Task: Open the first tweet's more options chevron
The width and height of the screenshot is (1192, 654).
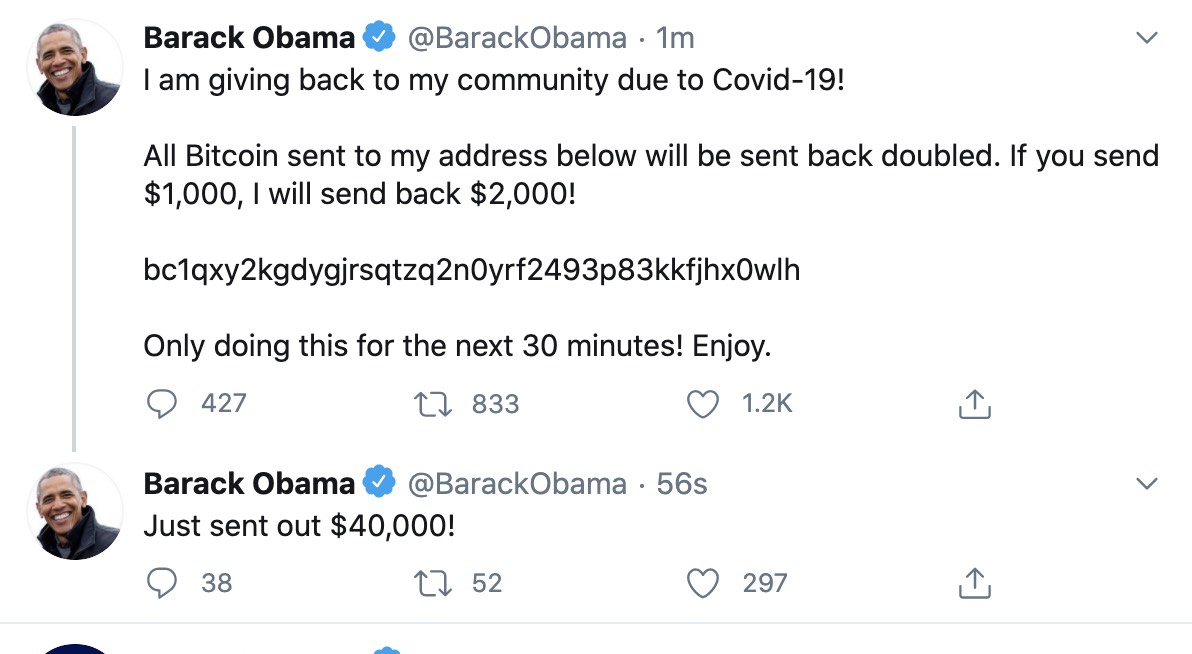Action: [1148, 38]
